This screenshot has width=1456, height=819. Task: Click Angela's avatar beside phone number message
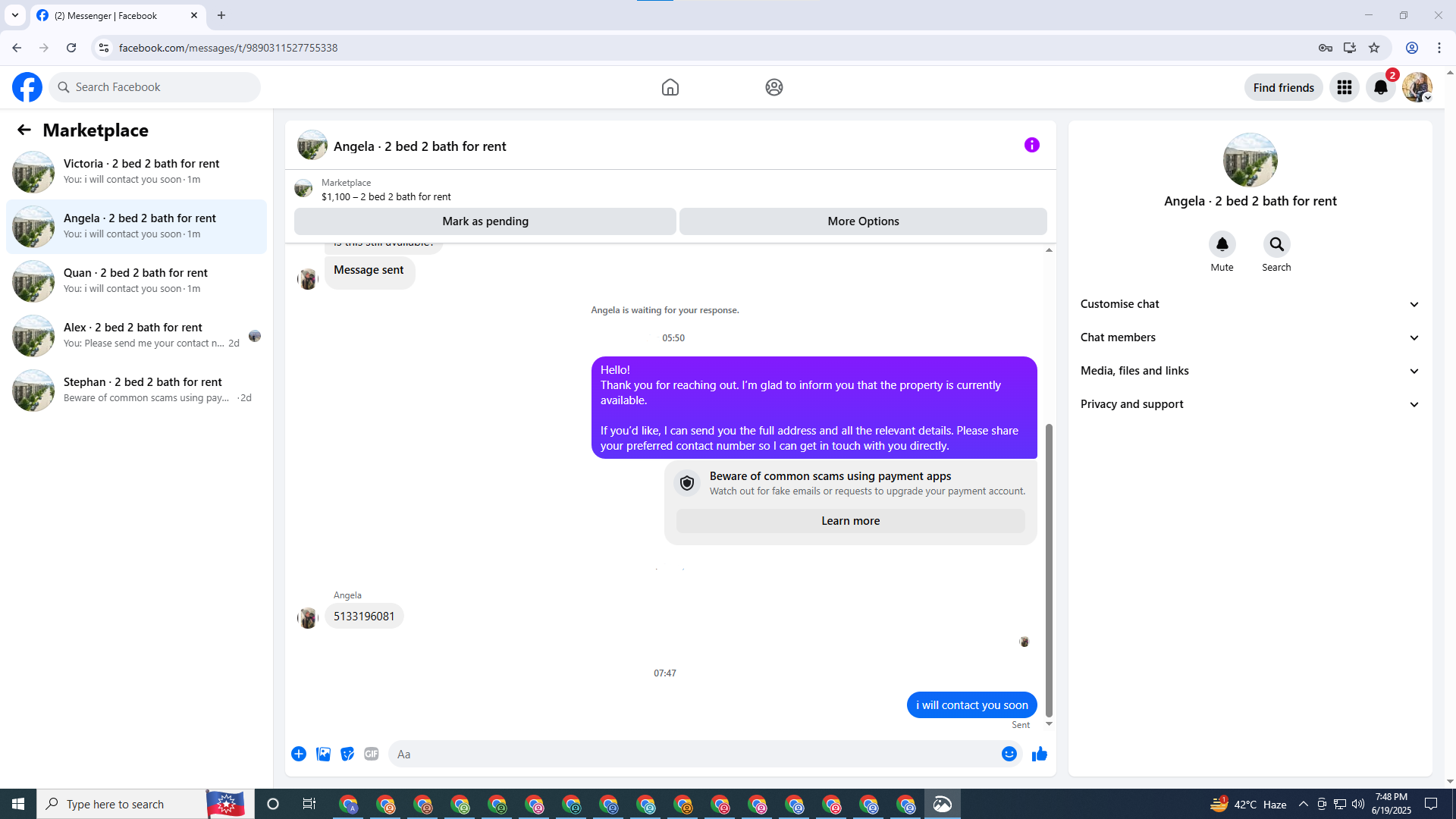(308, 617)
